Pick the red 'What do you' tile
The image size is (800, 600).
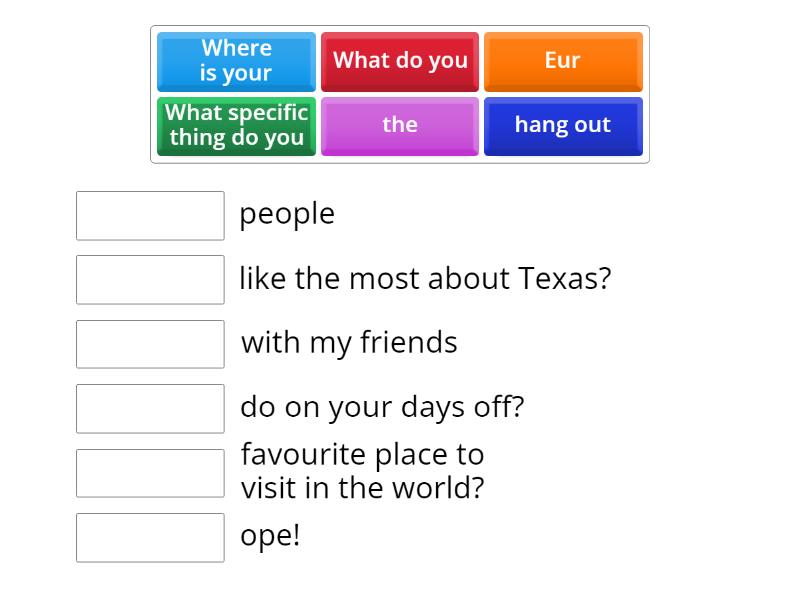pyautogui.click(x=400, y=61)
